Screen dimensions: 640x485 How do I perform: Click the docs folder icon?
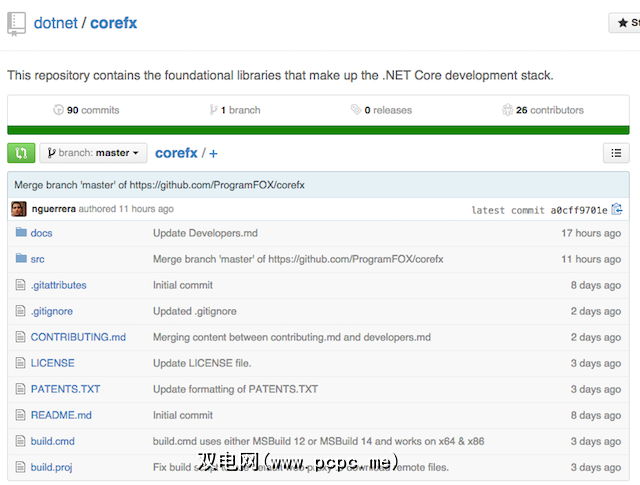click(20, 233)
